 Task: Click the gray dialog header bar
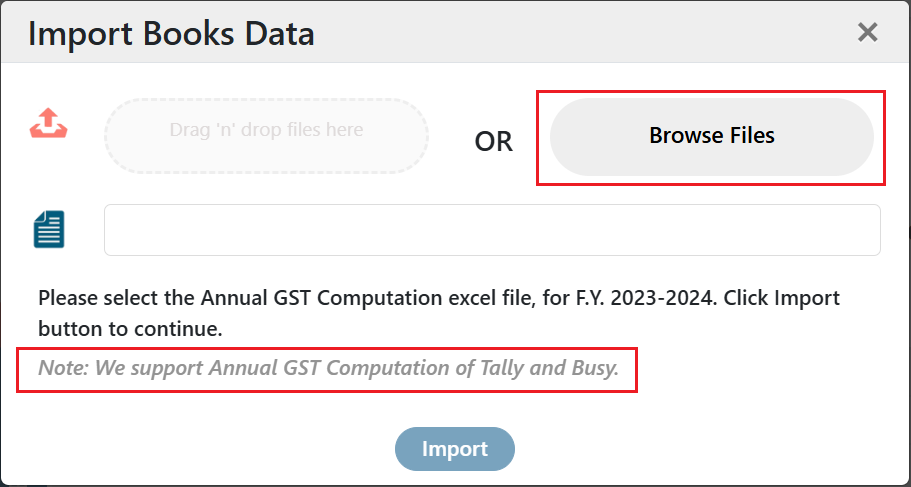[x=456, y=32]
